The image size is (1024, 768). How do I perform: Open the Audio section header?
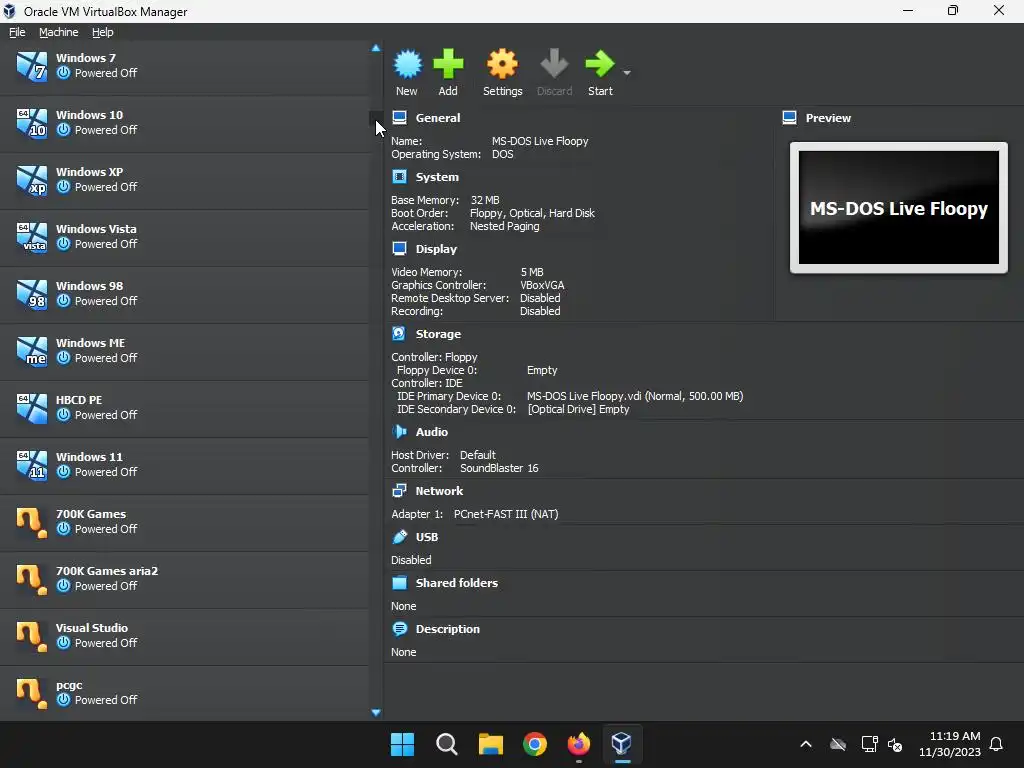432,432
